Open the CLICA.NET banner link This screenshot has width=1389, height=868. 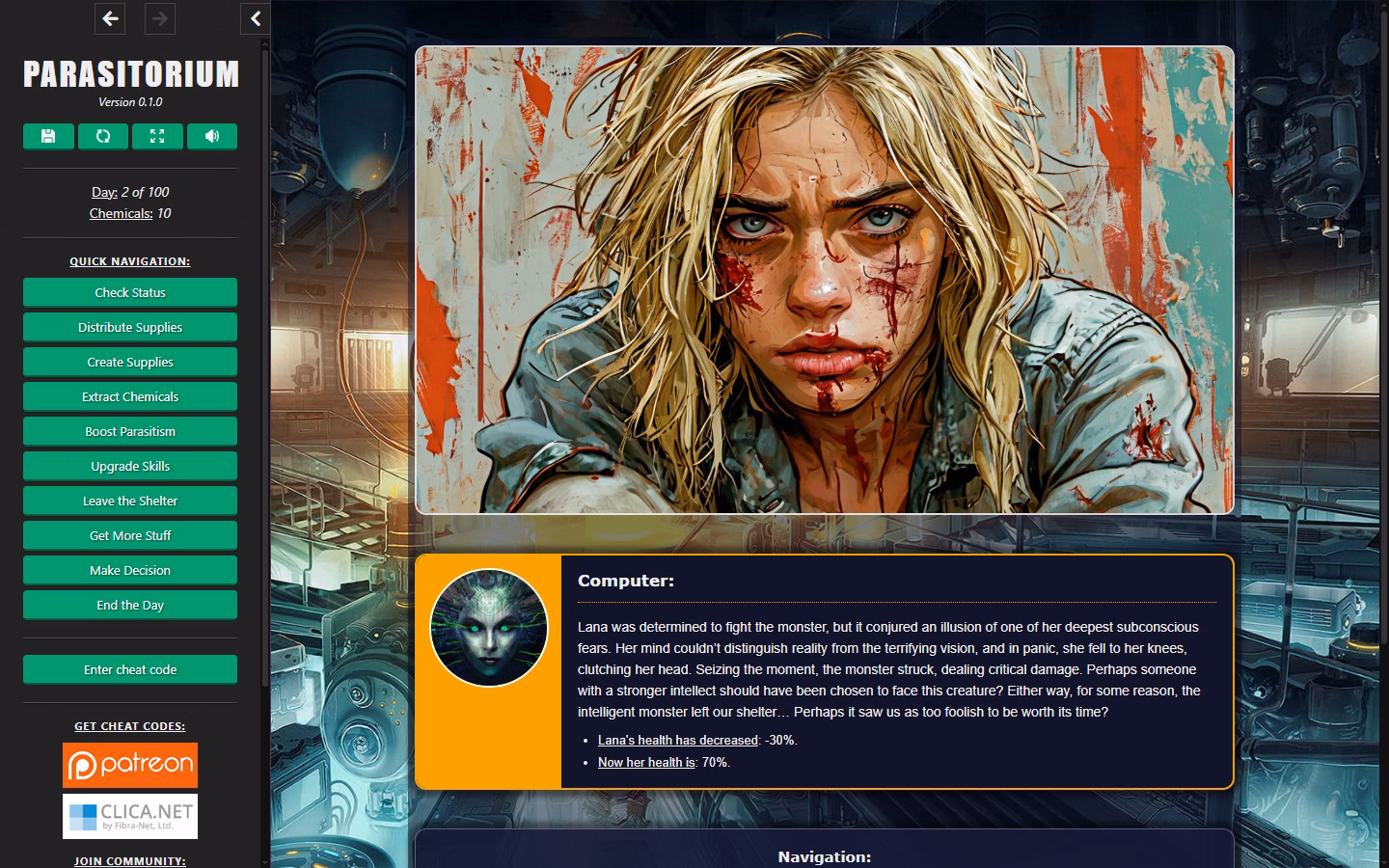[x=130, y=816]
